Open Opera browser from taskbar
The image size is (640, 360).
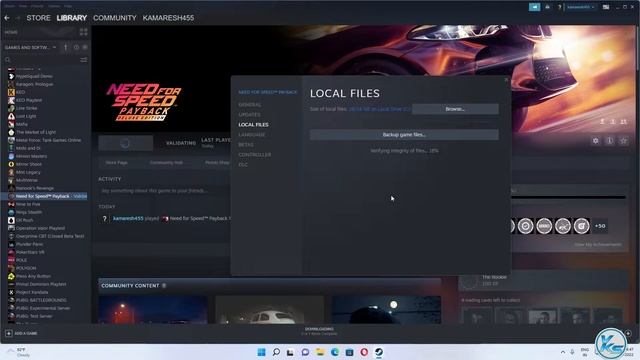364,352
